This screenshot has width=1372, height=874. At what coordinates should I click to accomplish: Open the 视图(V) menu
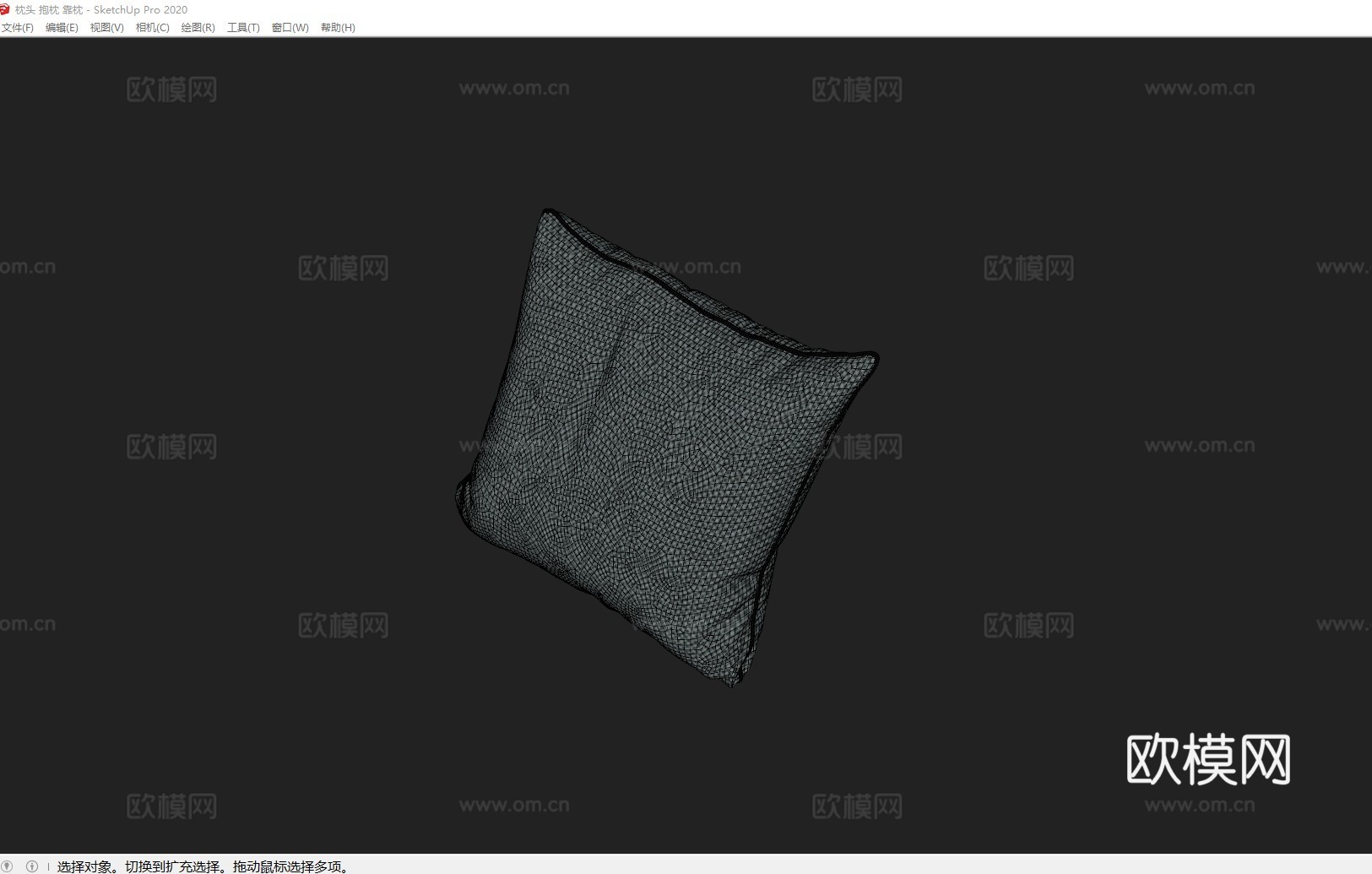pos(107,28)
